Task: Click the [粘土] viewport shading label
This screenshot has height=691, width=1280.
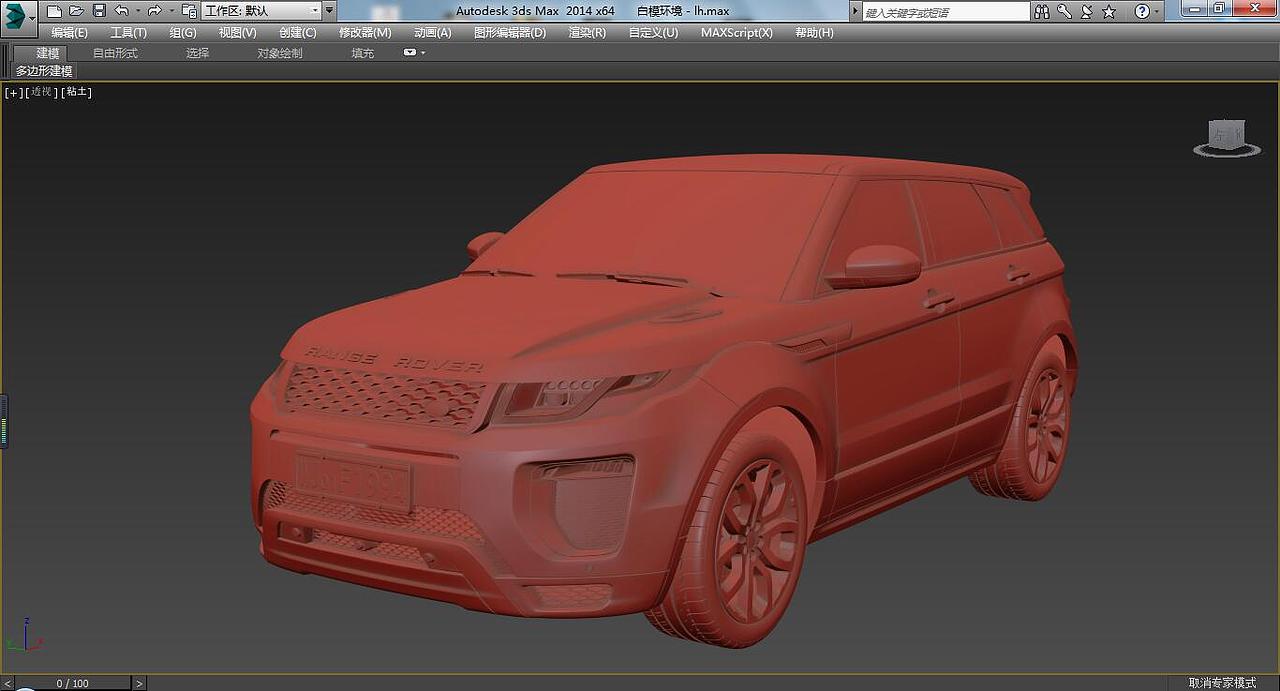Action: (x=76, y=92)
